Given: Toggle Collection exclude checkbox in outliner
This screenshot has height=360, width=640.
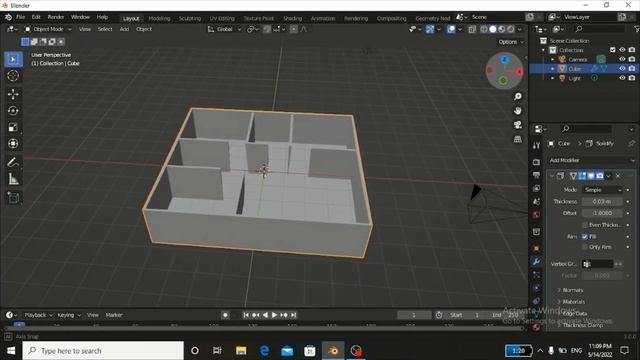Looking at the screenshot, I should (612, 50).
